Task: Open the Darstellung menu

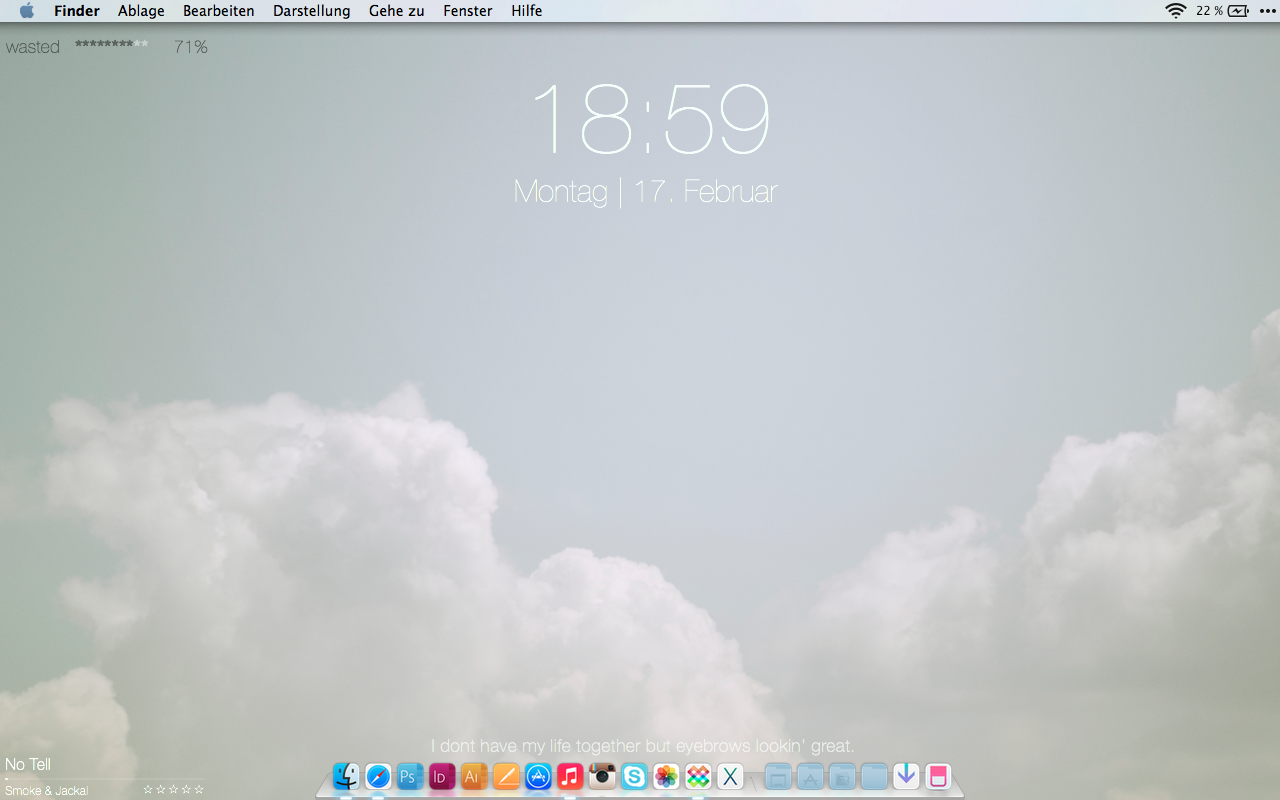Action: 312,11
